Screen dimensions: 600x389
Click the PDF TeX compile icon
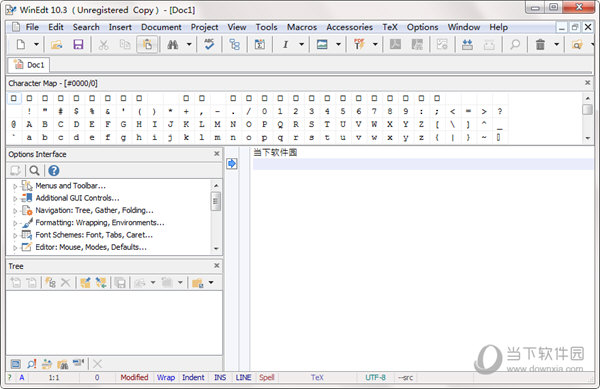(359, 44)
